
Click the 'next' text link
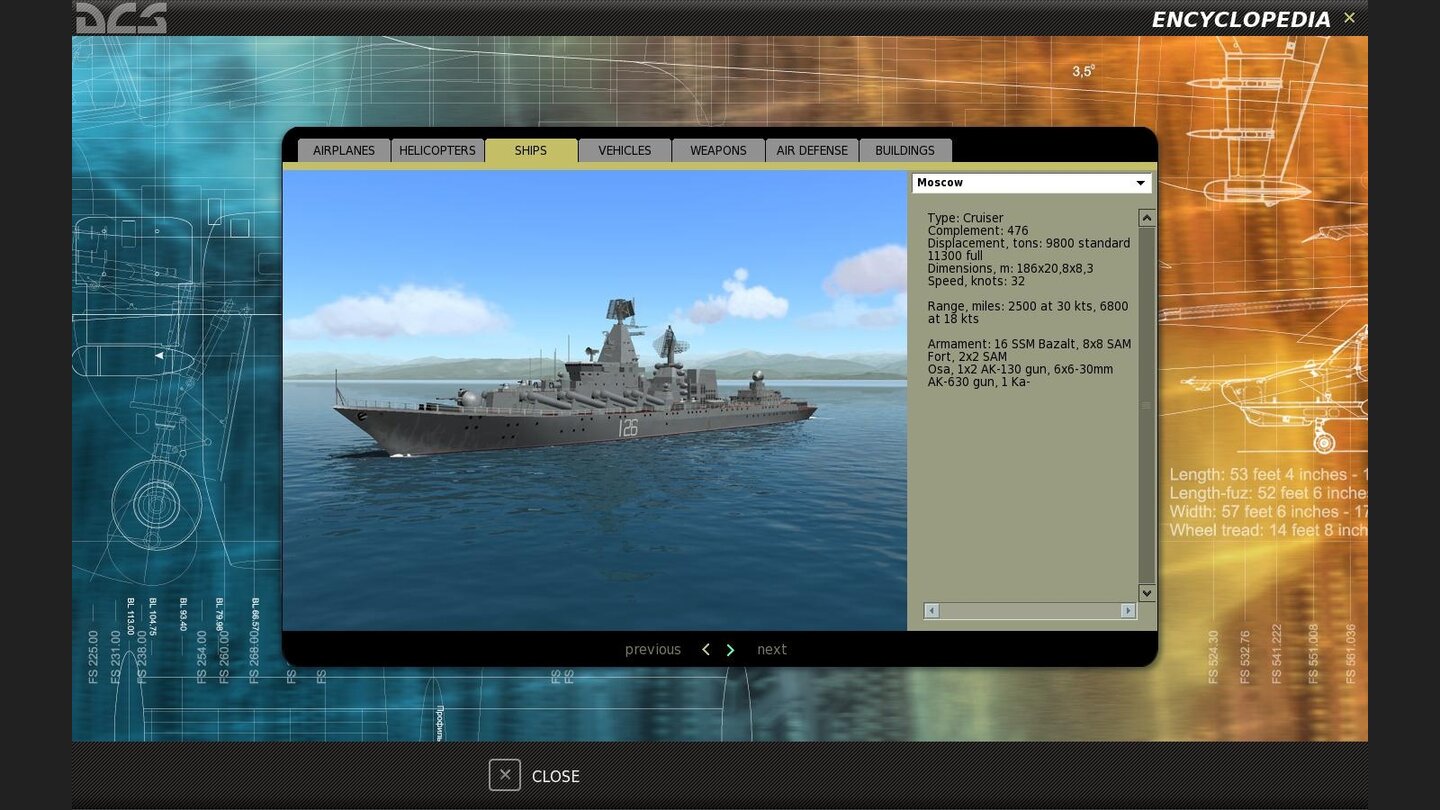[x=772, y=650]
